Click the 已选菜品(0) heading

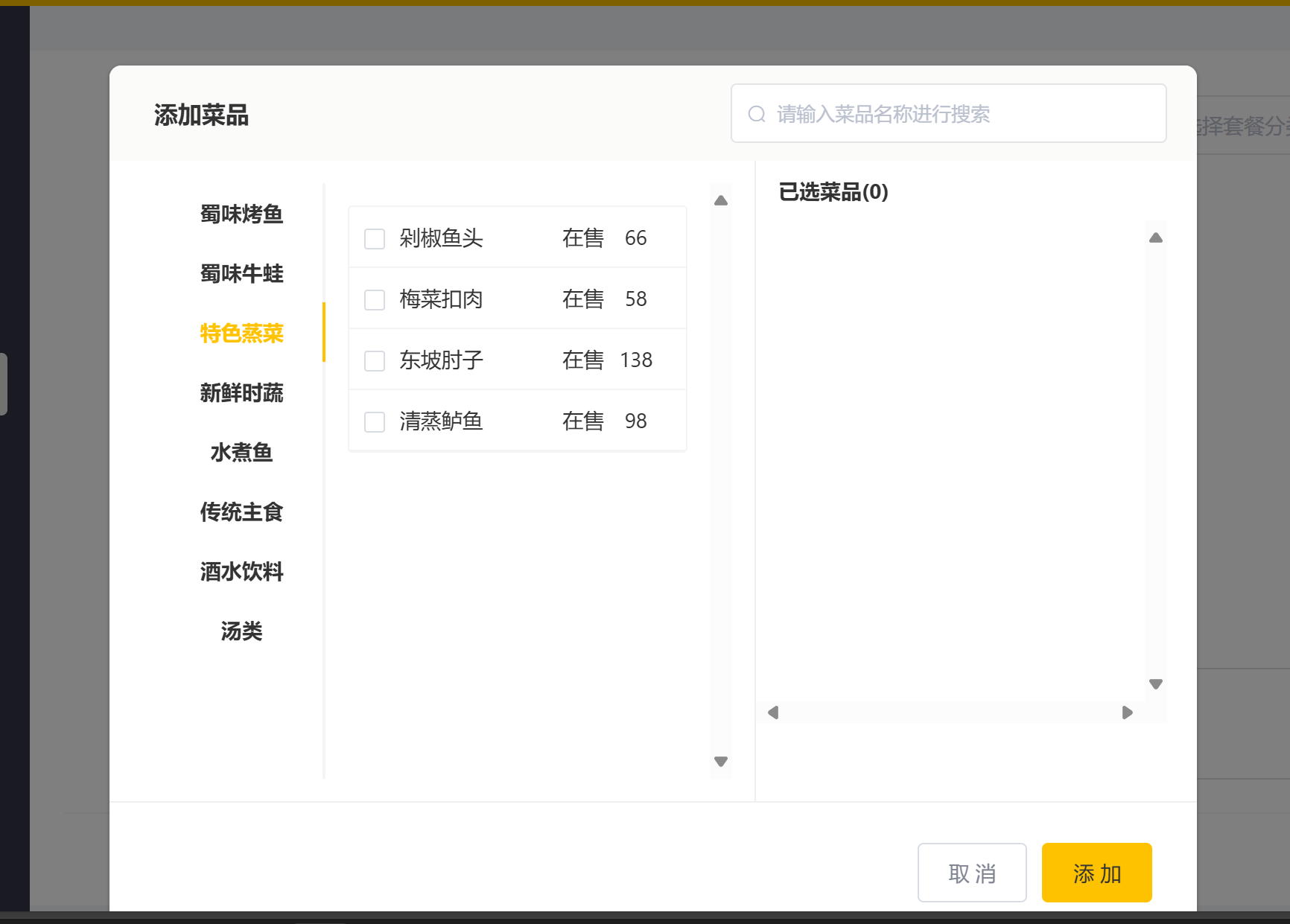coord(833,192)
